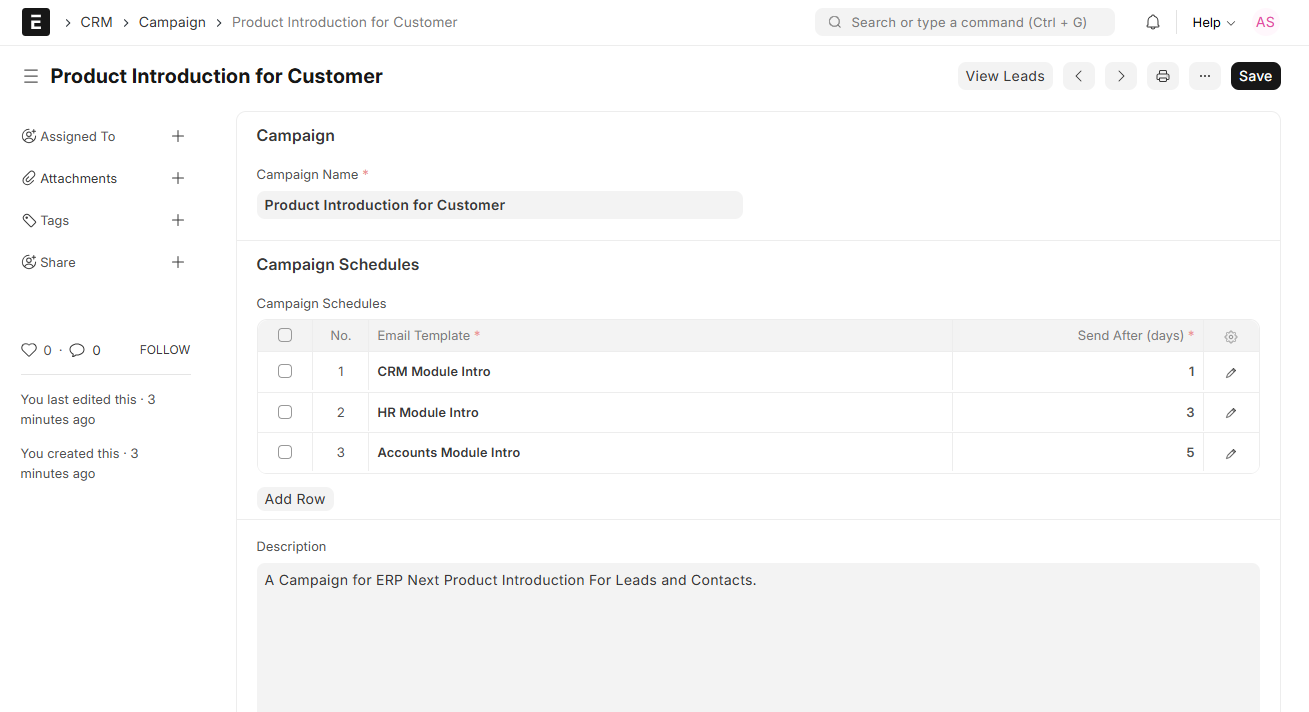
Task: Navigate to CRM in the breadcrumb
Action: (96, 22)
